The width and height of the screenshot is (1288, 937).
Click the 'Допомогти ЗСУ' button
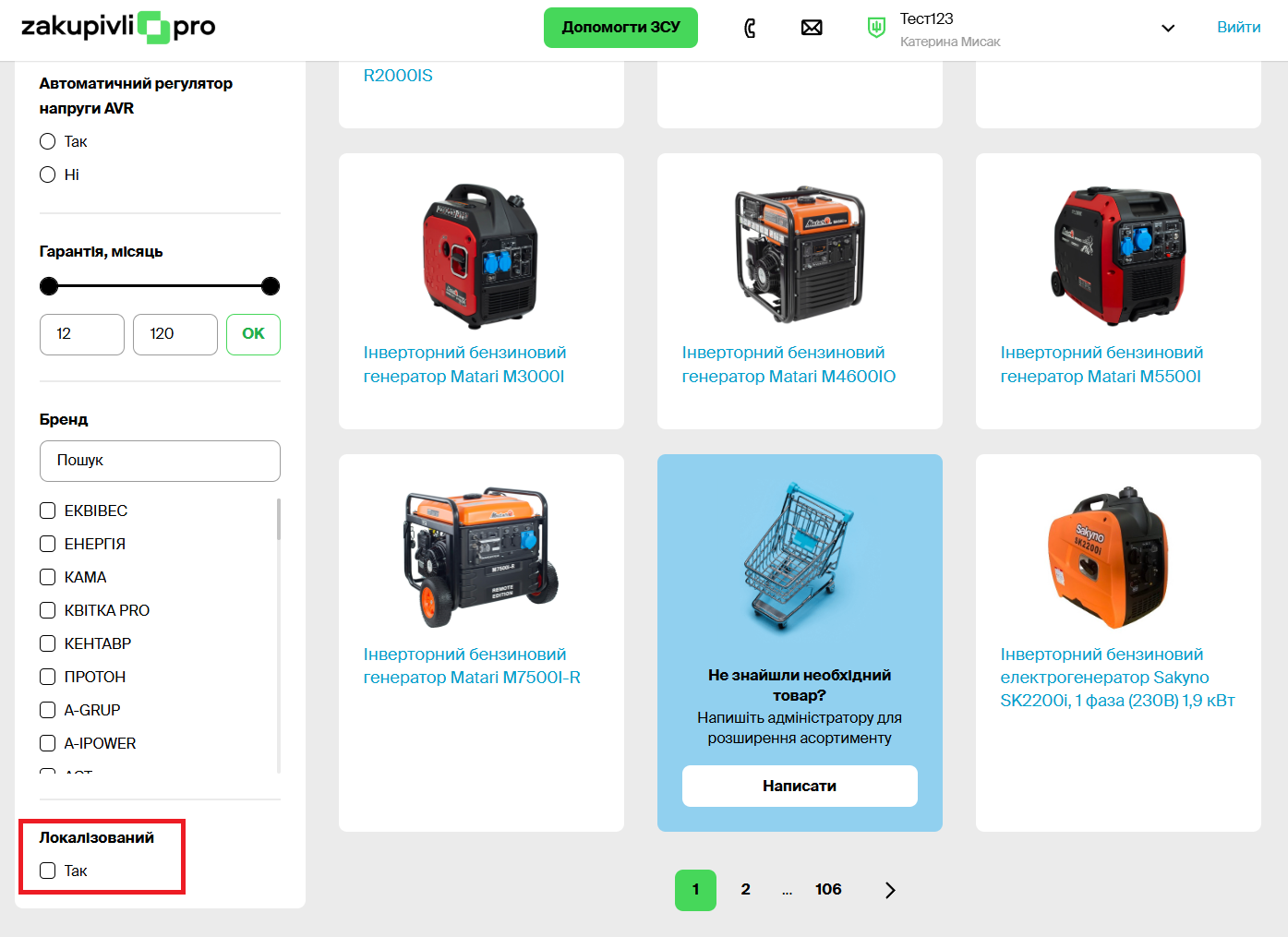pos(620,28)
